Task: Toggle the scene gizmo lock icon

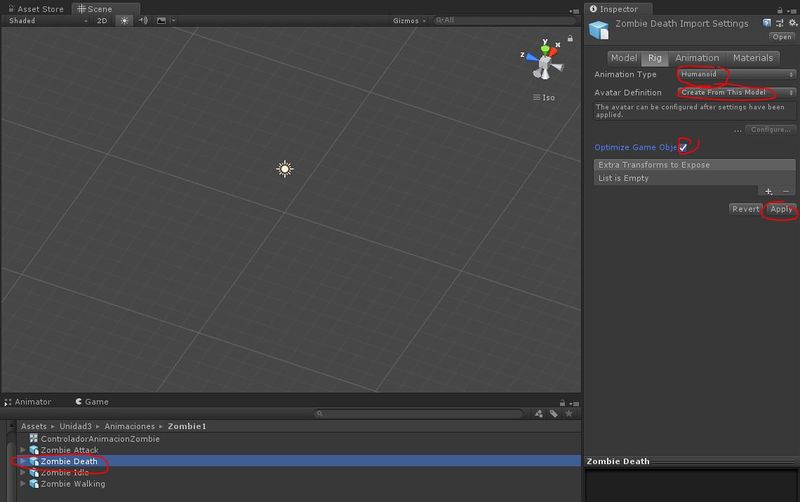Action: pyautogui.click(x=570, y=39)
